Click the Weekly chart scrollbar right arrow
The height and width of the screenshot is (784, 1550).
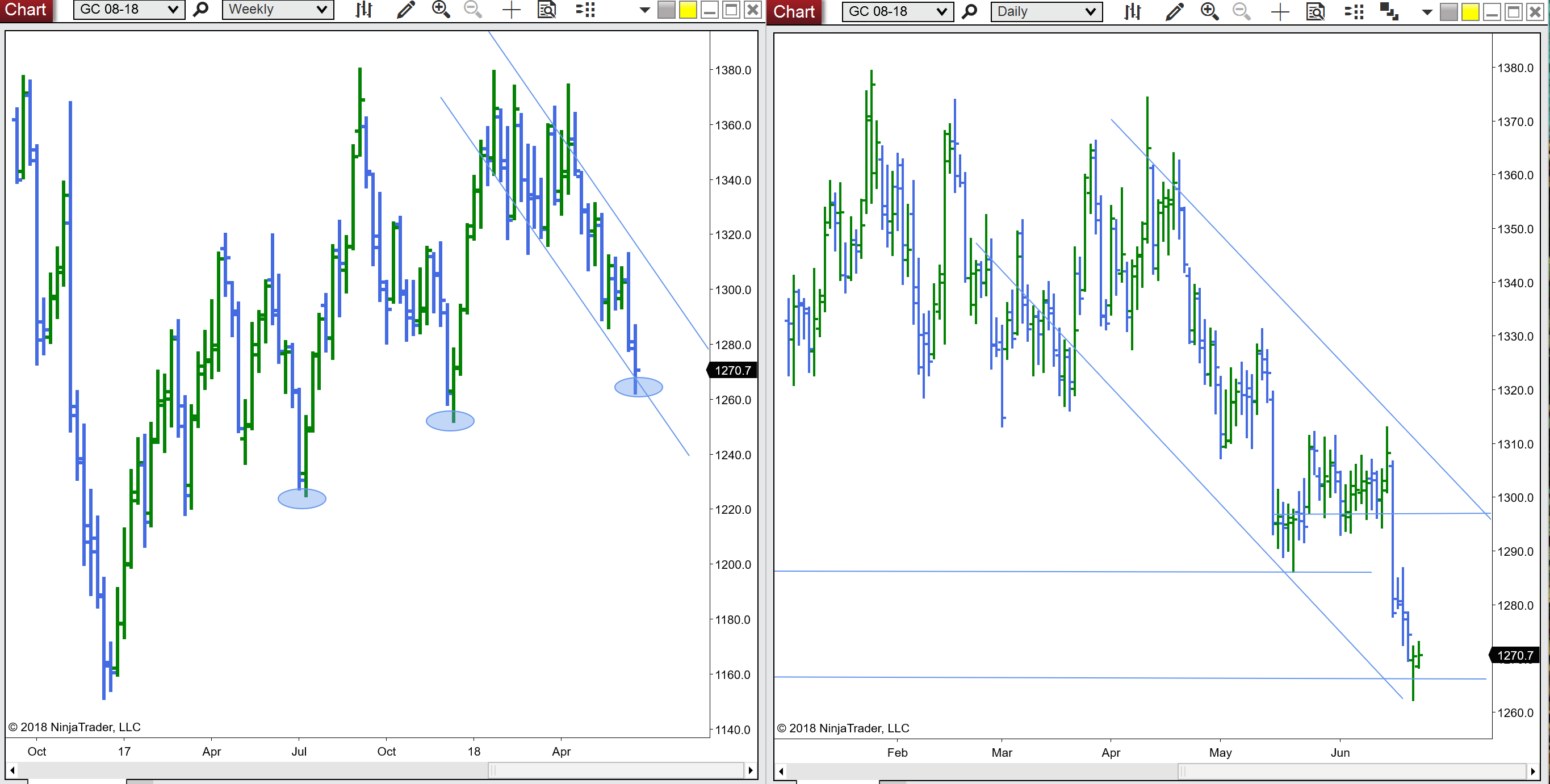pyautogui.click(x=751, y=770)
